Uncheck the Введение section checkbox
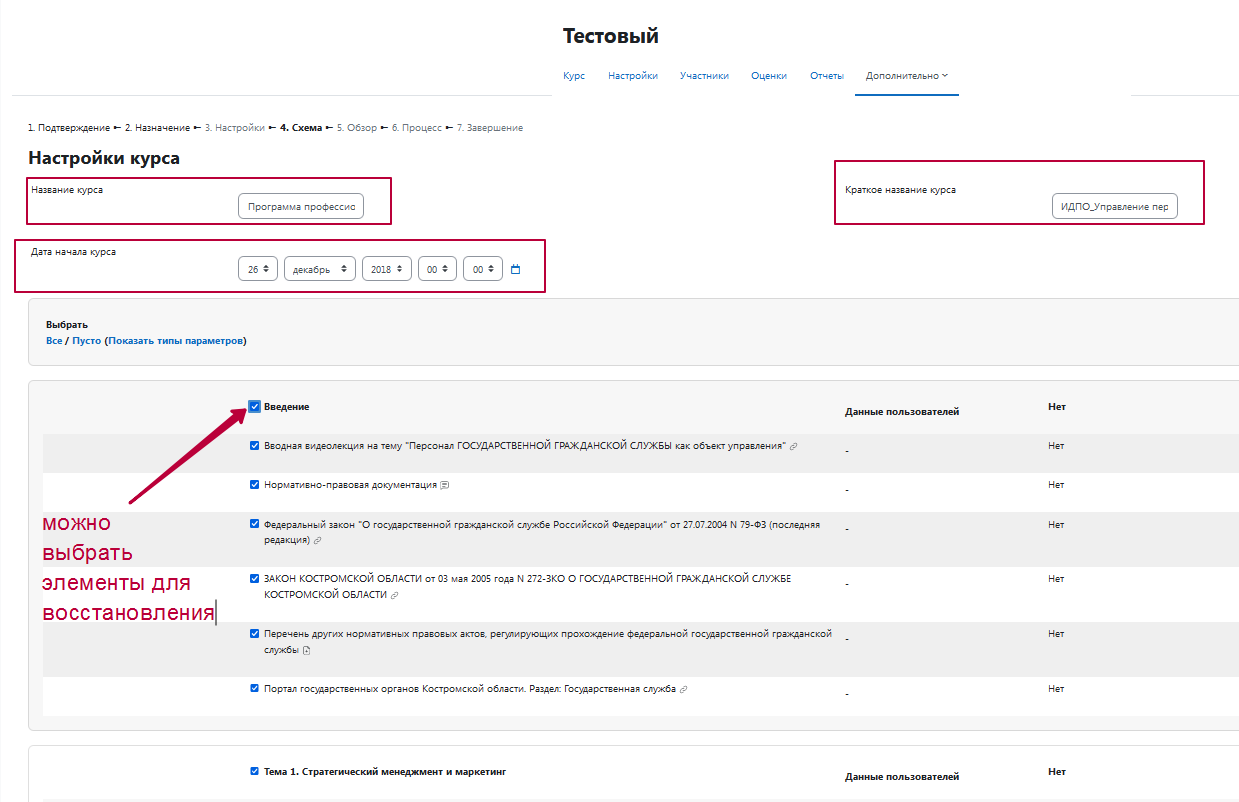1239x802 pixels. click(255, 407)
